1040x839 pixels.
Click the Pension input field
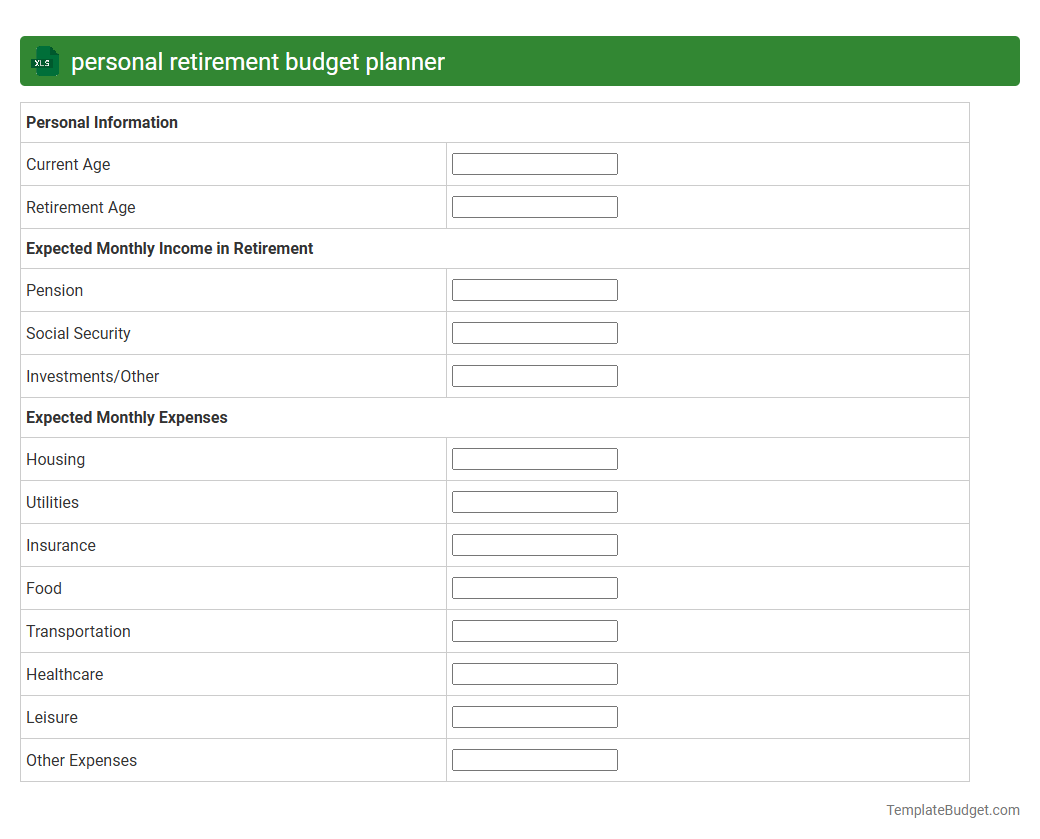pos(534,289)
